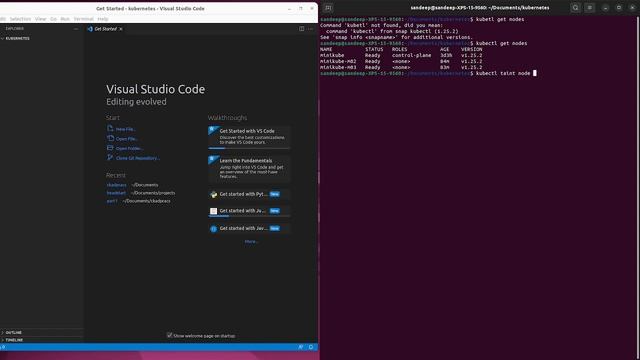Open the Get started with Jav... walkthrough

click(249, 229)
